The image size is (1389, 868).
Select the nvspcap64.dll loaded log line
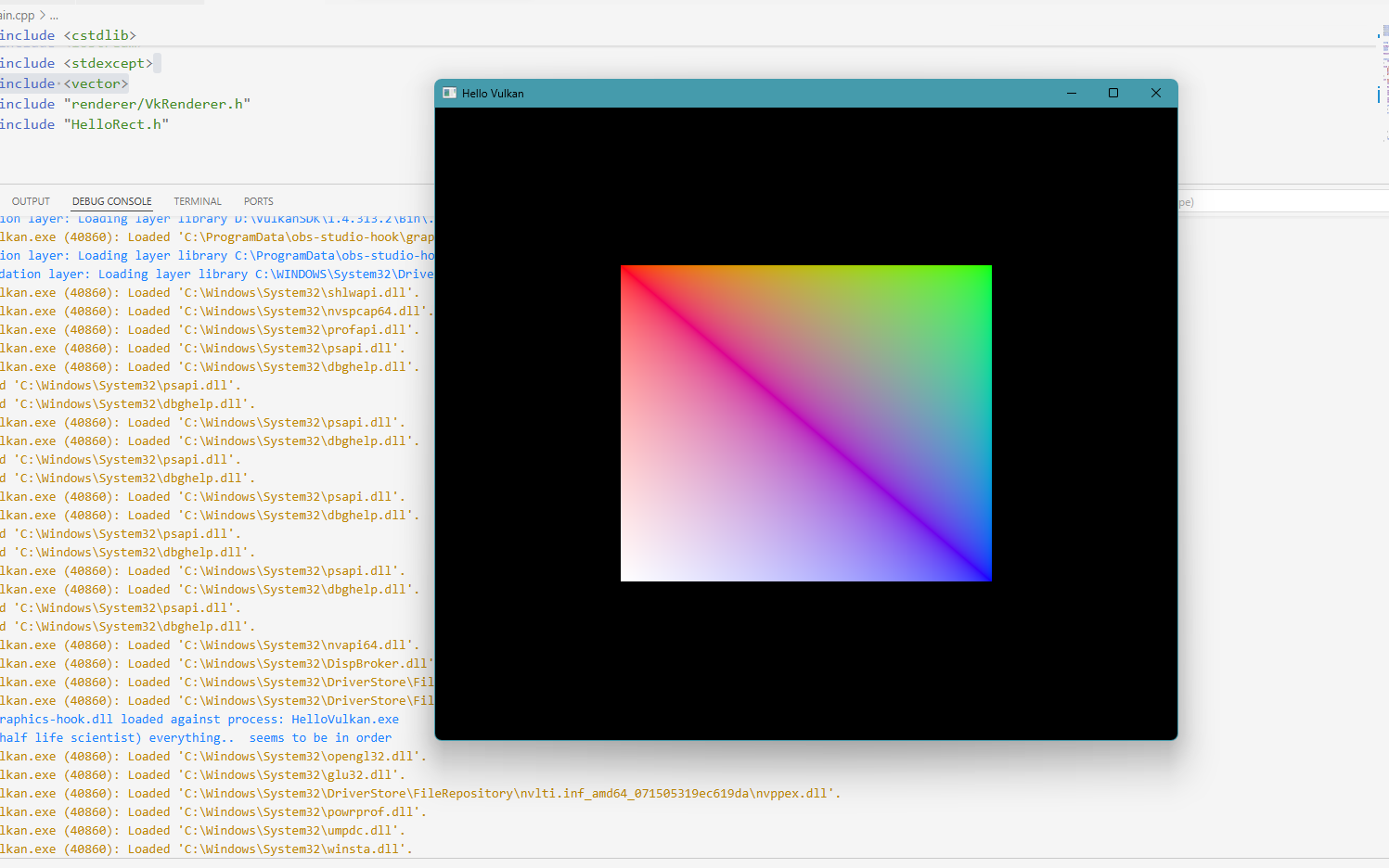(x=217, y=312)
